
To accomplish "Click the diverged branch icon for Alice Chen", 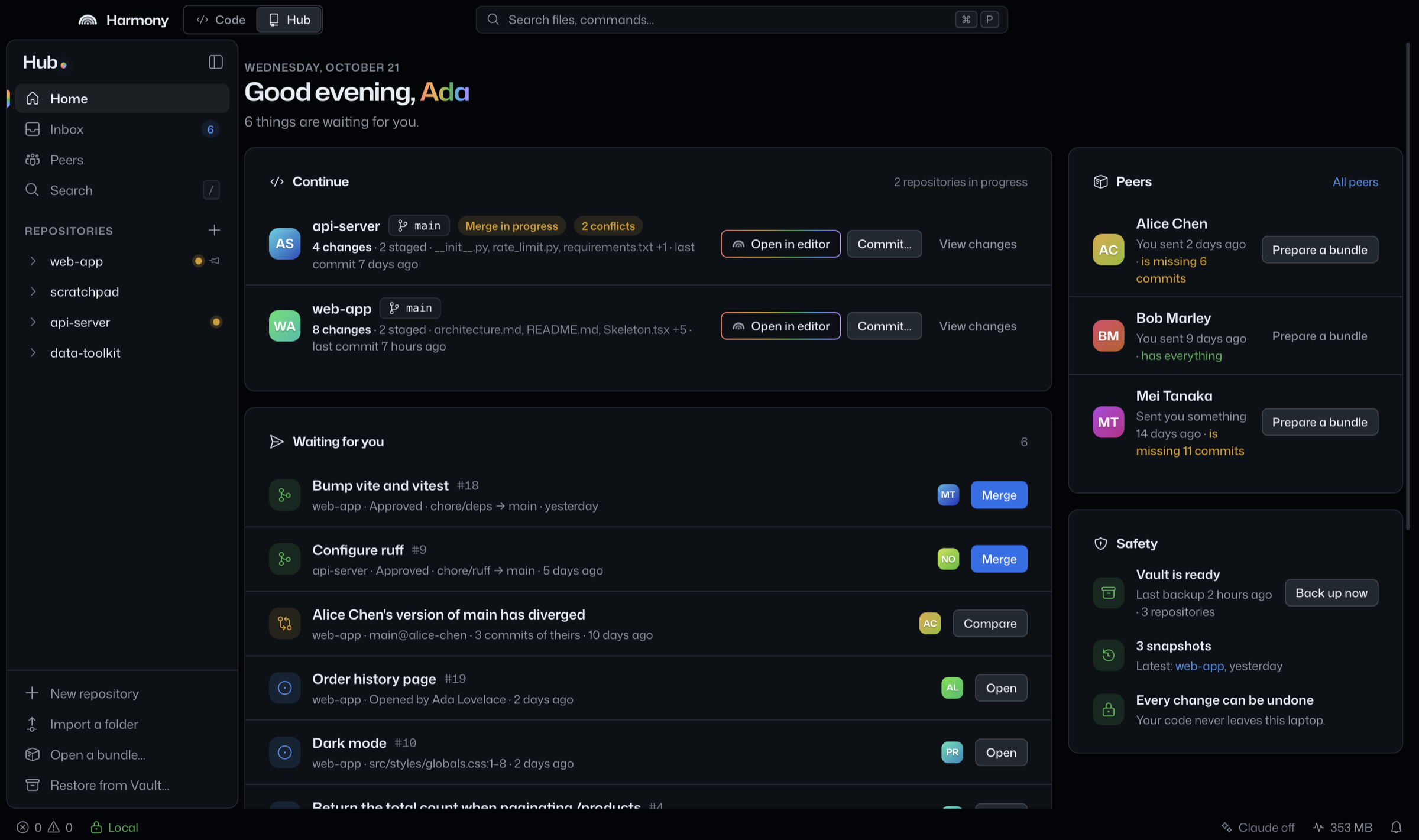I will pyautogui.click(x=284, y=623).
